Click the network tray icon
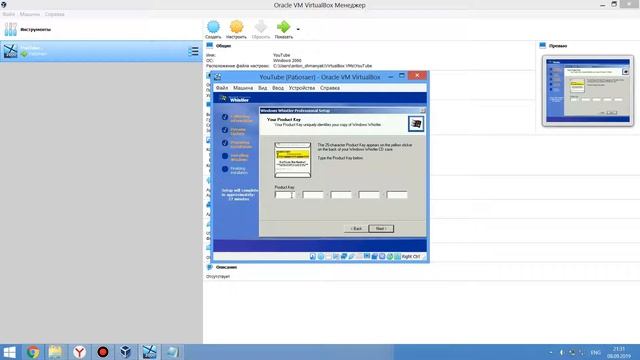The width and height of the screenshot is (640, 360). (x=572, y=352)
